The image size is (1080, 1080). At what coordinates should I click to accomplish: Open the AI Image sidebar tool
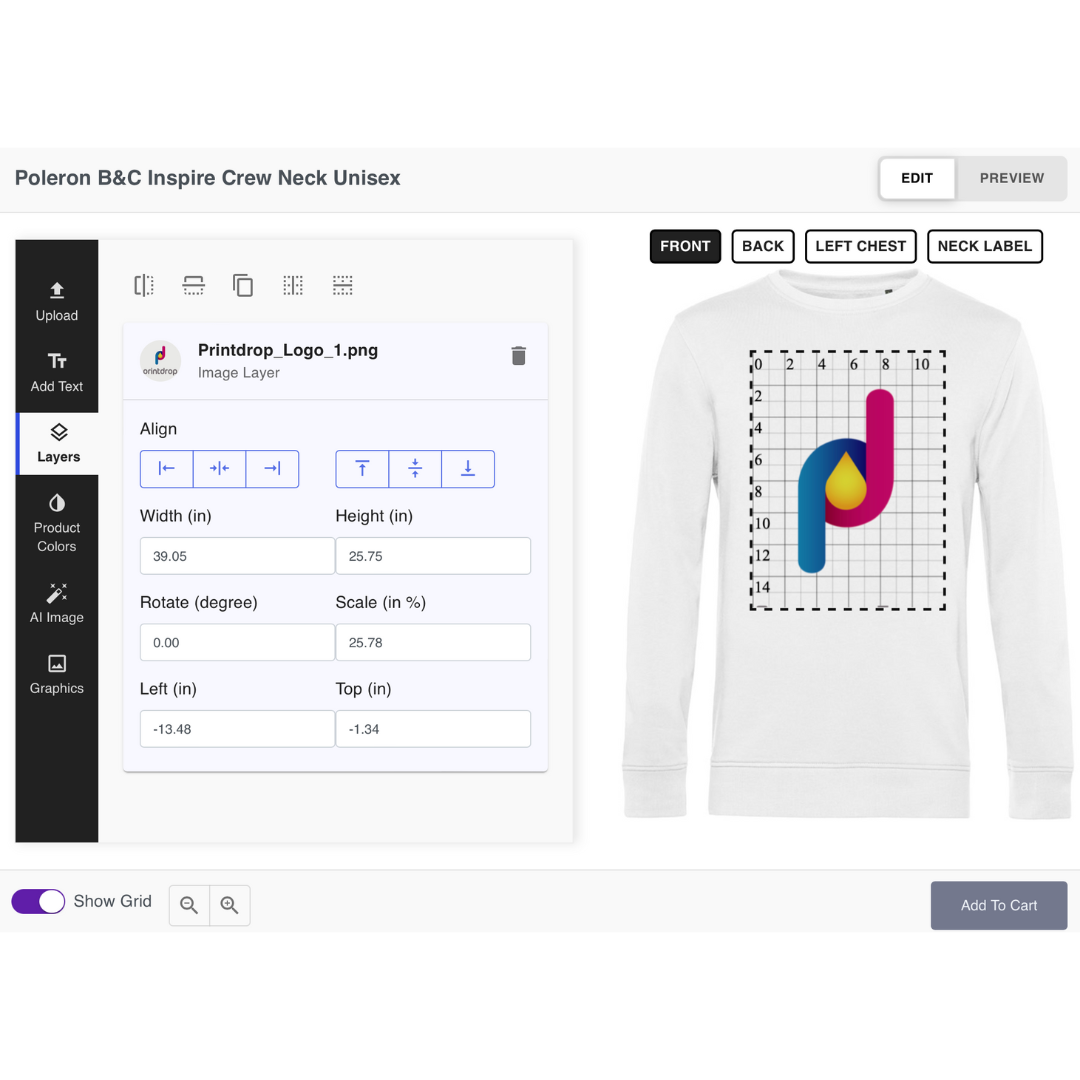pos(57,604)
